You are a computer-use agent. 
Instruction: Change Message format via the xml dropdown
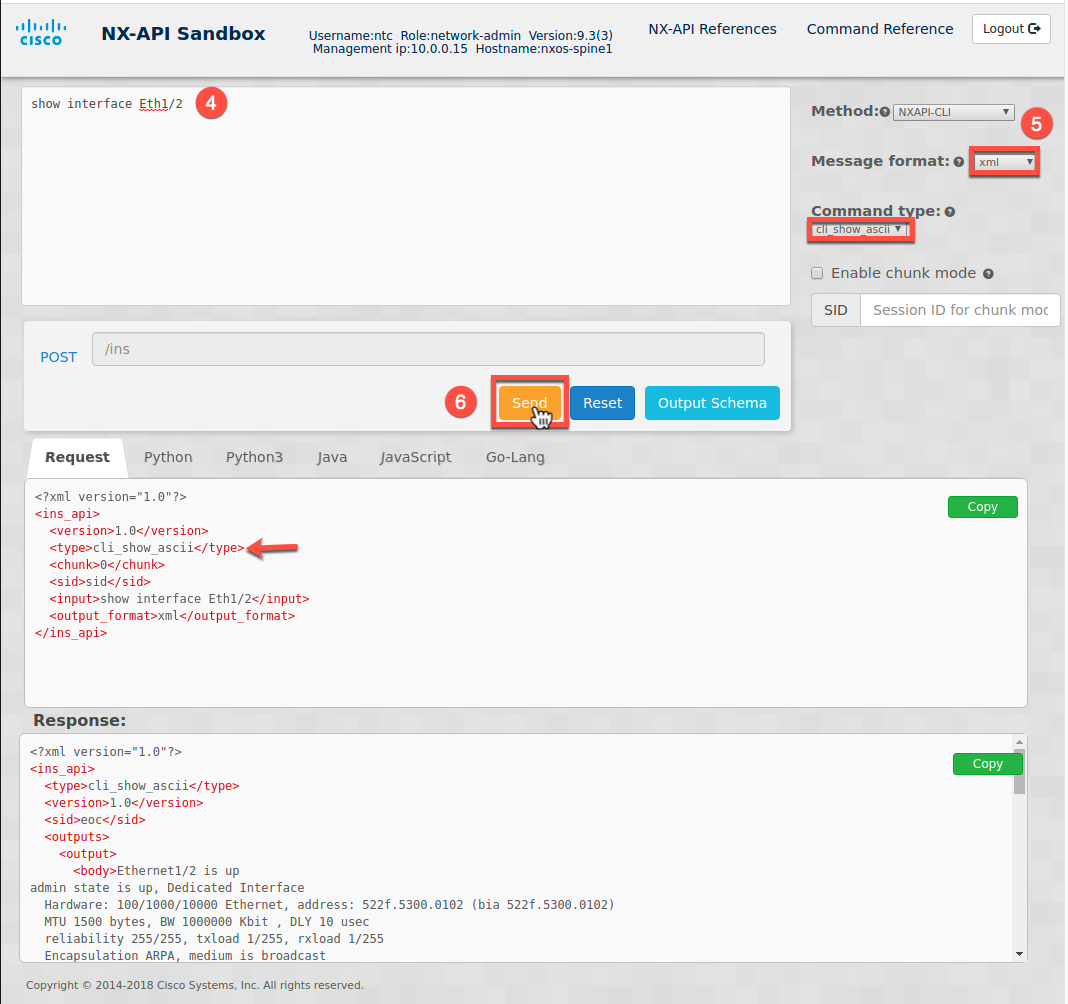click(1004, 161)
